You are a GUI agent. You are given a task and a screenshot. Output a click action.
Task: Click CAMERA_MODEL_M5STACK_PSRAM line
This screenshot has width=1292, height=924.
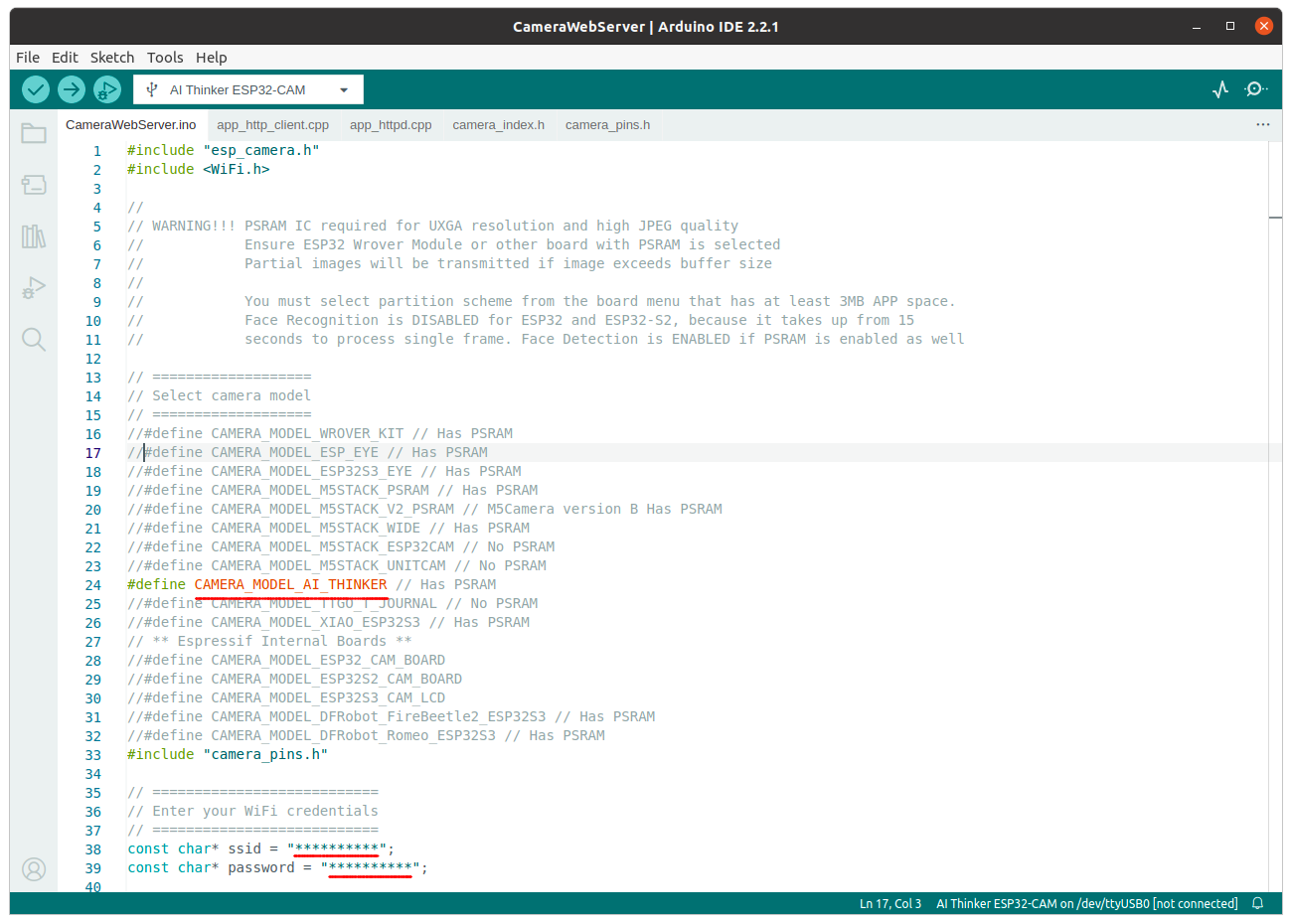tap(333, 490)
